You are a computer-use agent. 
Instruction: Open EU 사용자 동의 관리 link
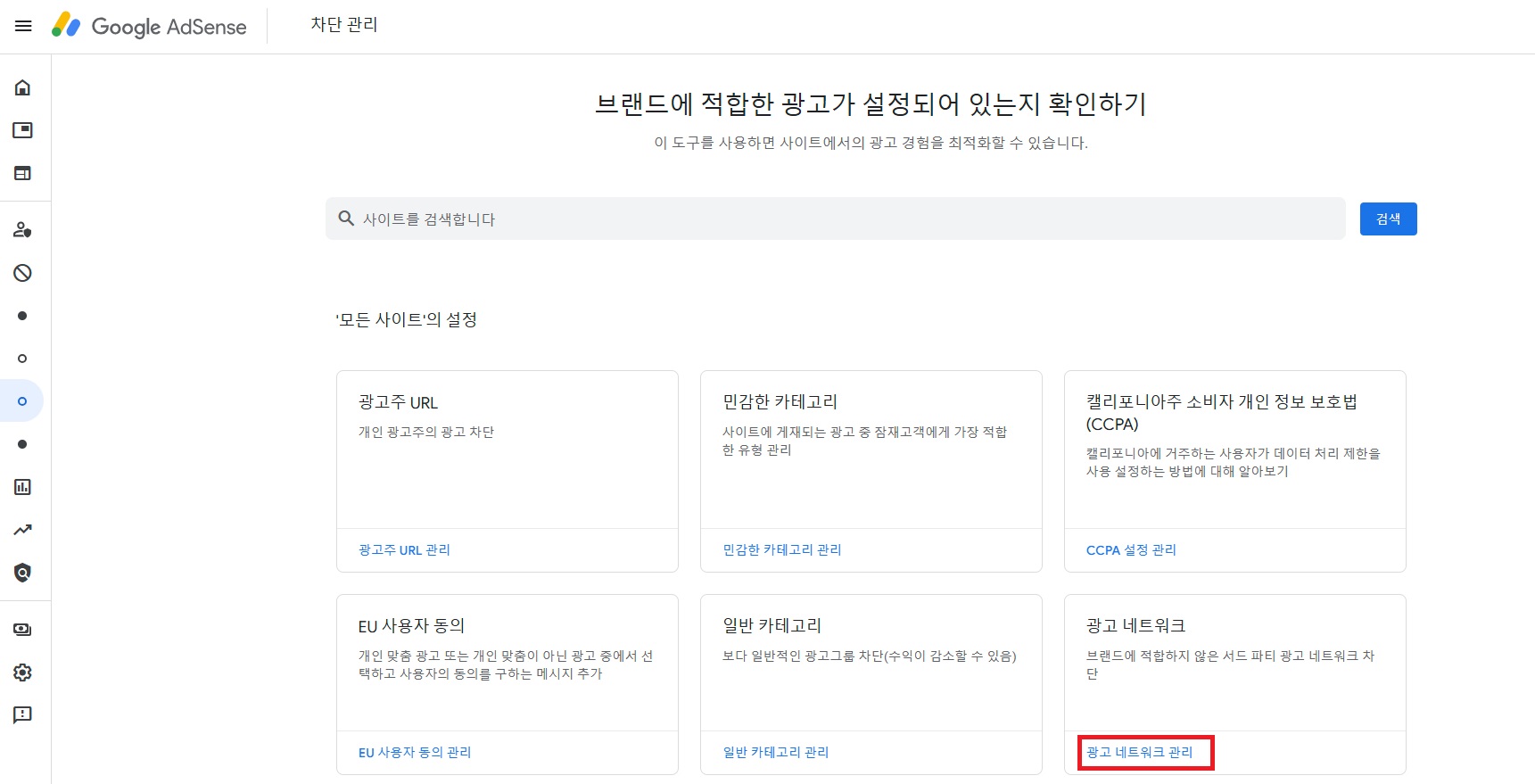point(415,753)
